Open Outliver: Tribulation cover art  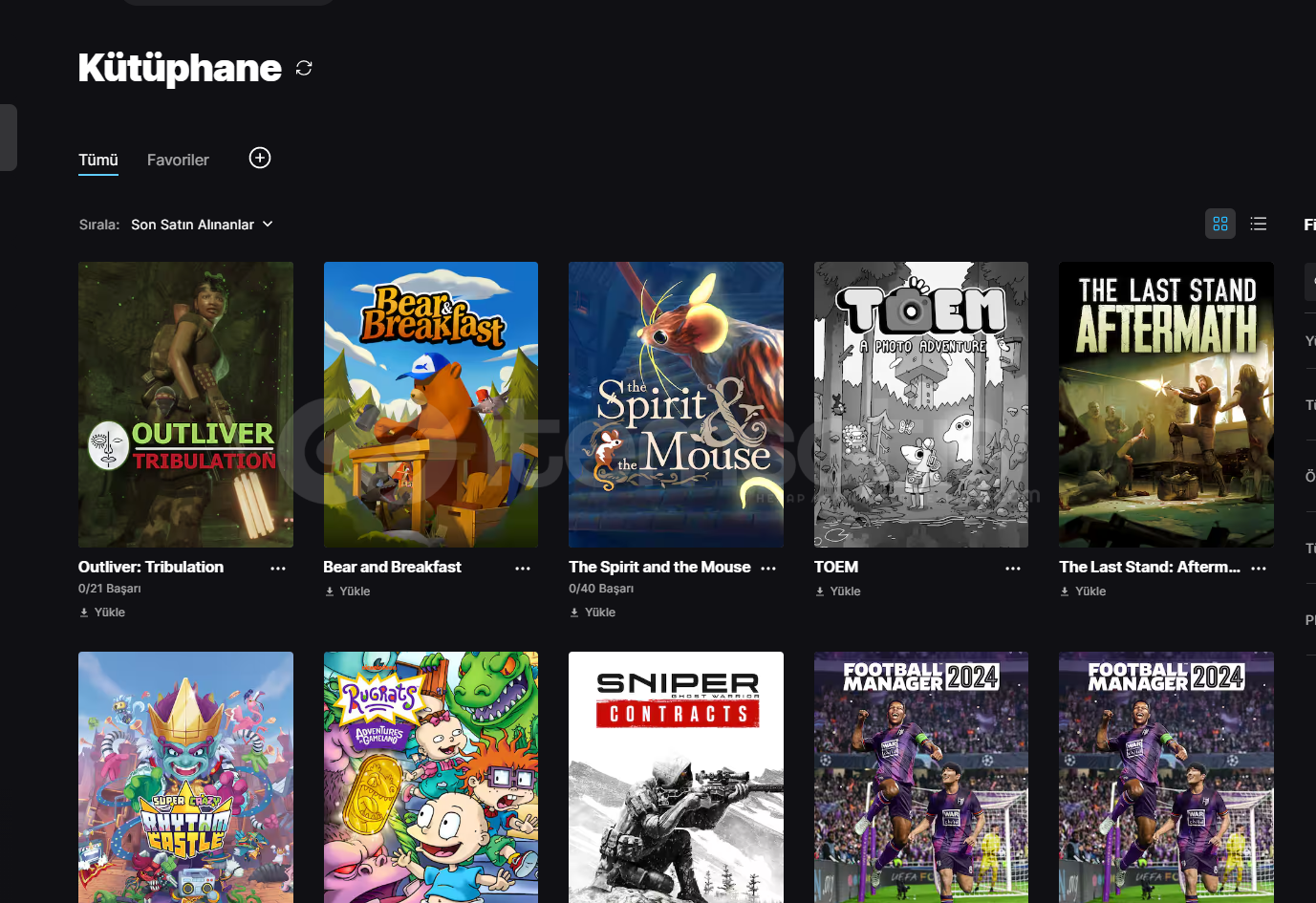[x=185, y=404]
